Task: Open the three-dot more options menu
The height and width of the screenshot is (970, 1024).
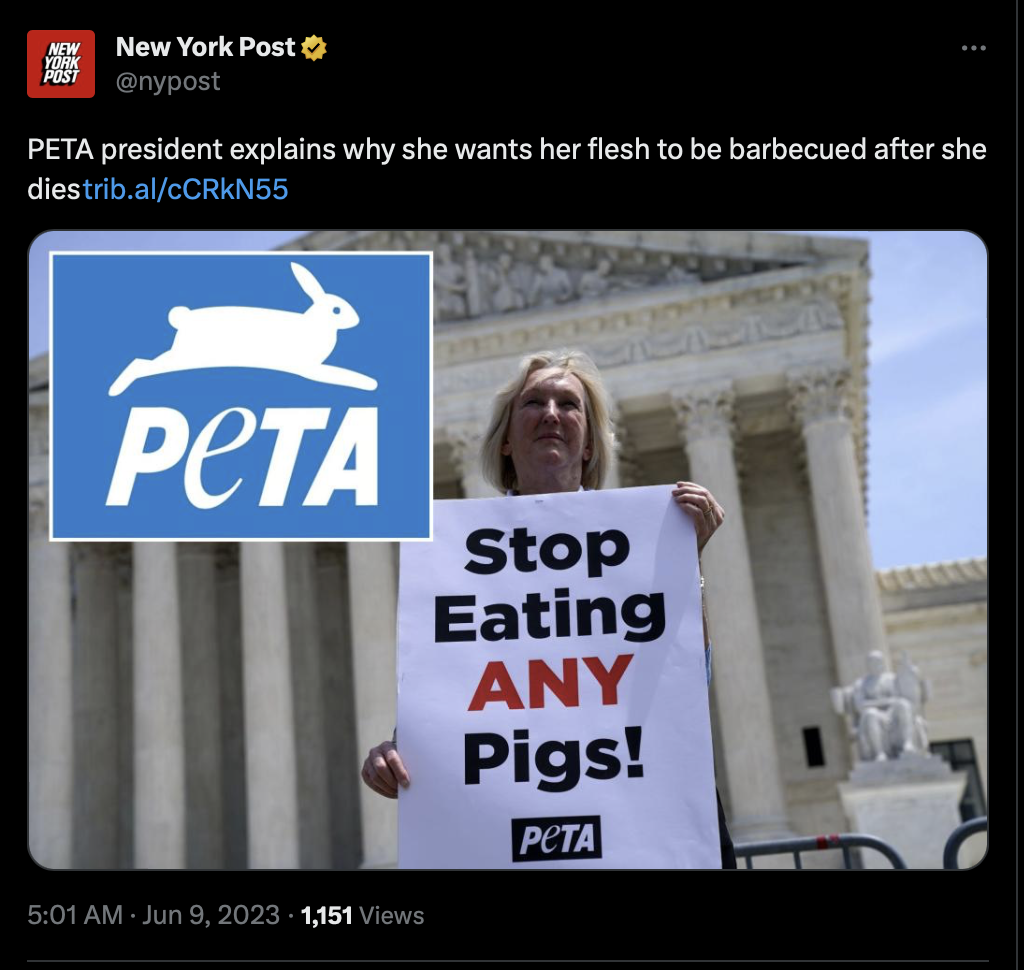Action: click(973, 48)
